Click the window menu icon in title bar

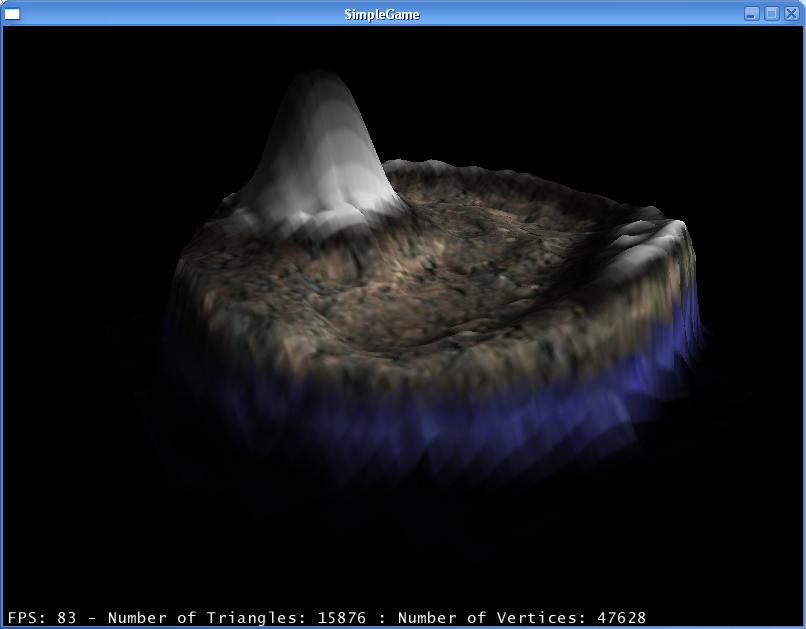click(x=12, y=14)
